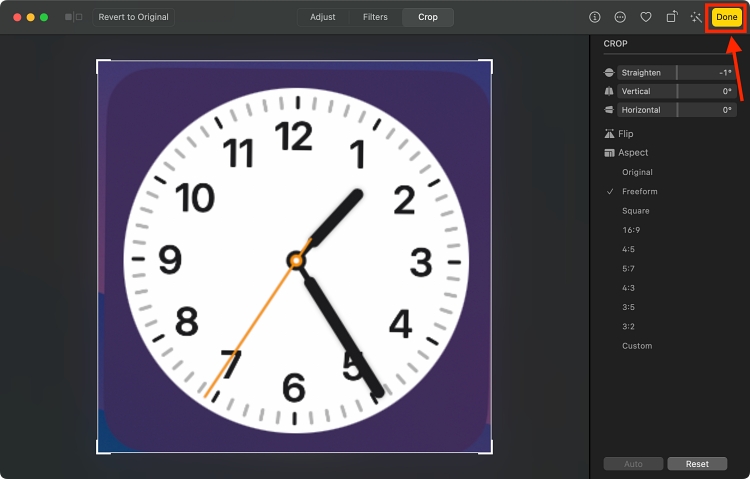Click the Straighten icon
The width and height of the screenshot is (750, 479).
[x=609, y=73]
